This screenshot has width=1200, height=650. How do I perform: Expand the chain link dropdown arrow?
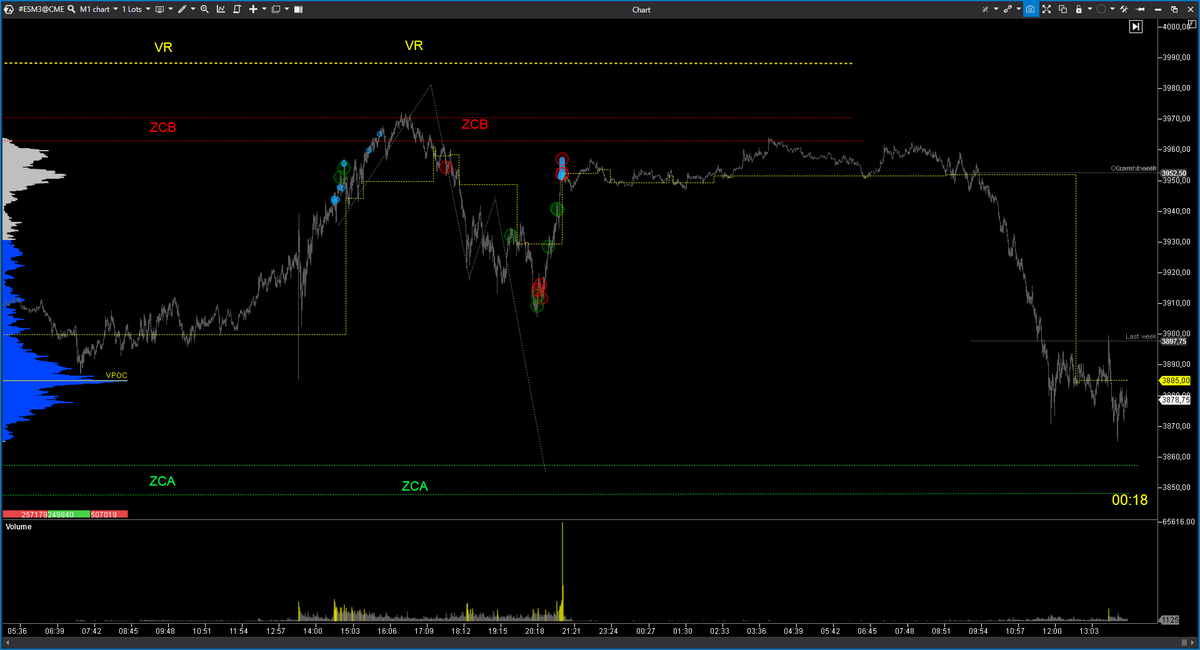coord(1019,9)
